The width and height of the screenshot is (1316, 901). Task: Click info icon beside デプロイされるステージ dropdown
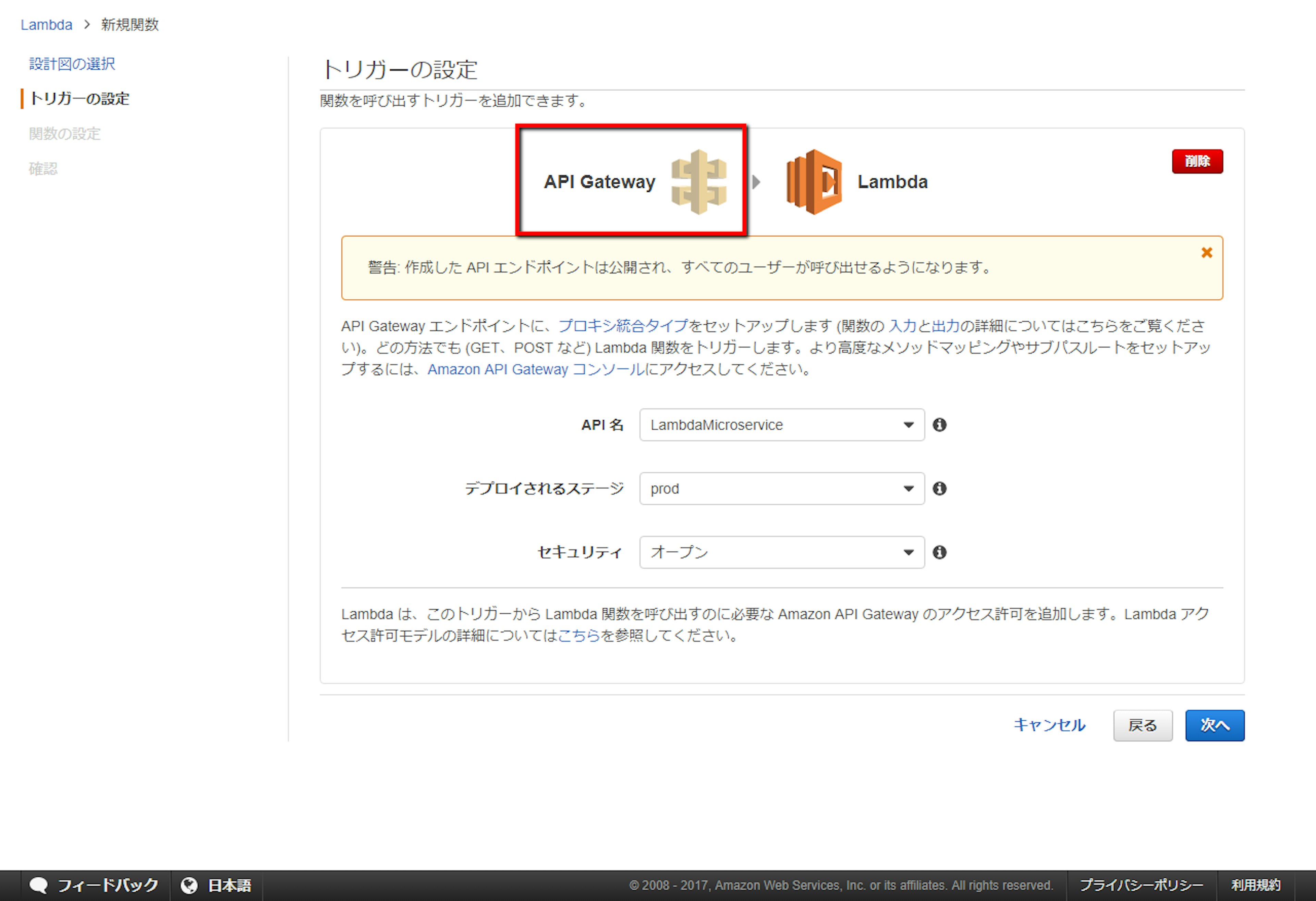click(x=939, y=489)
